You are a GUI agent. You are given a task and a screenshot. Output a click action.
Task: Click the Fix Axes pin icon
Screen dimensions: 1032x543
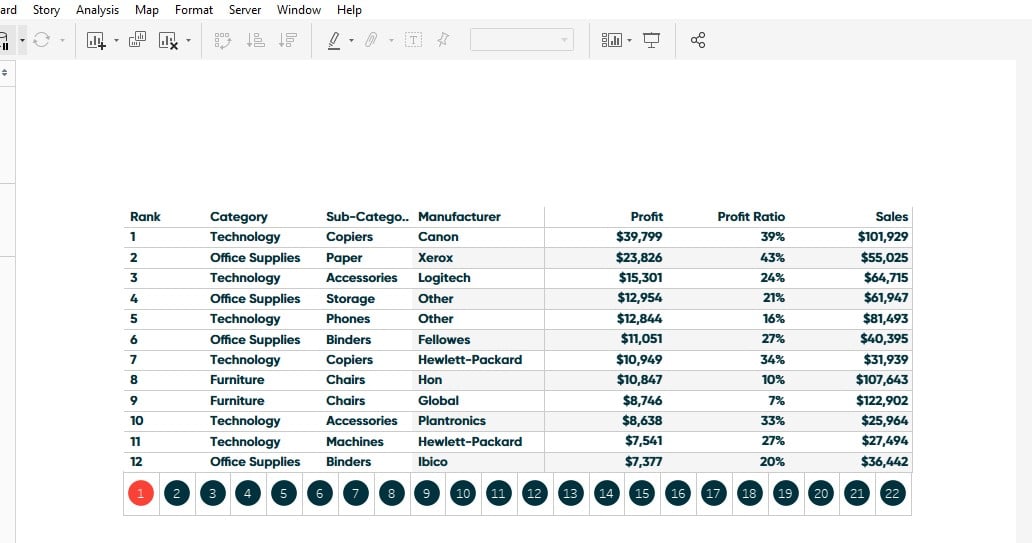444,40
